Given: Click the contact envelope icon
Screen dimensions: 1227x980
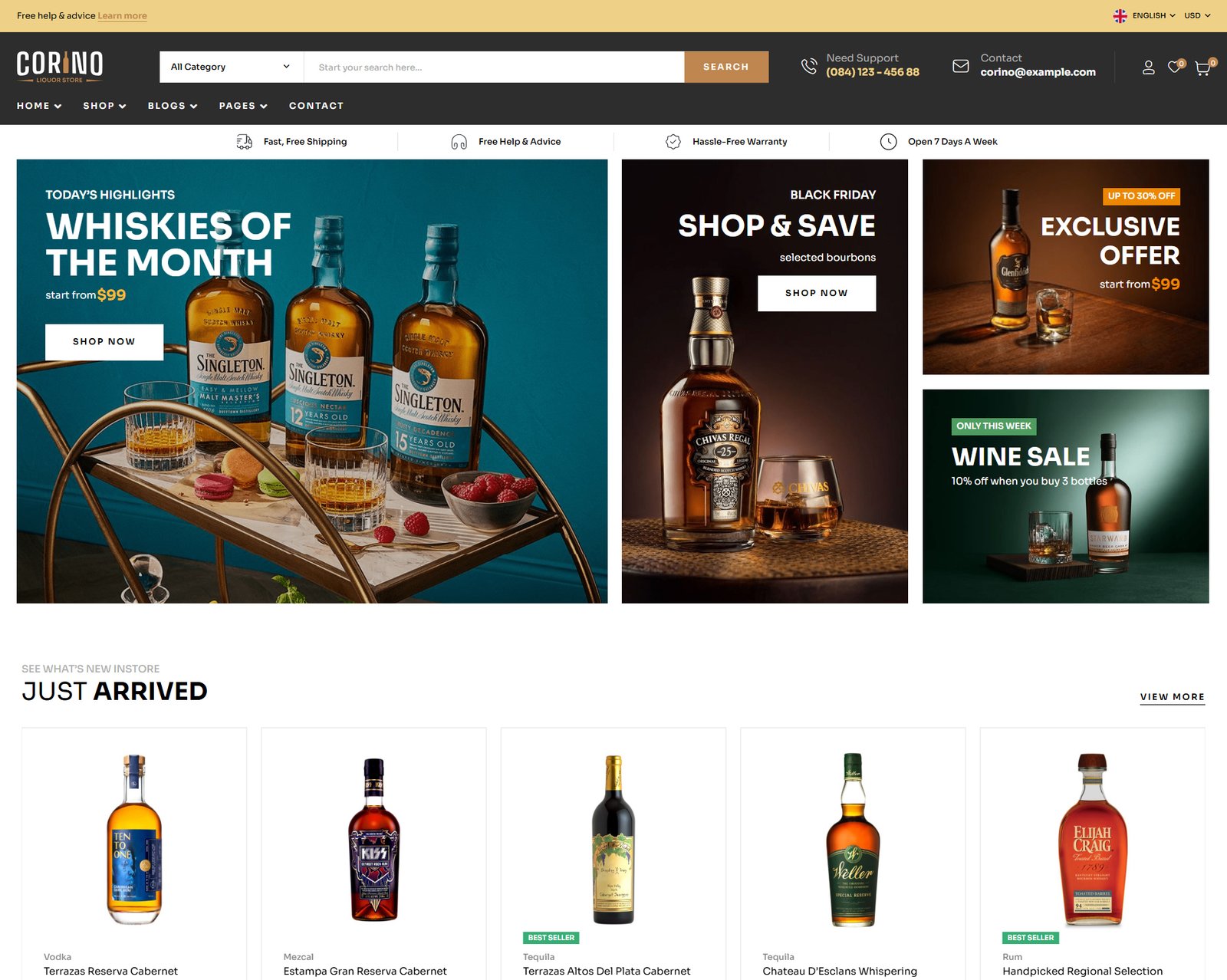Looking at the screenshot, I should pos(961,66).
